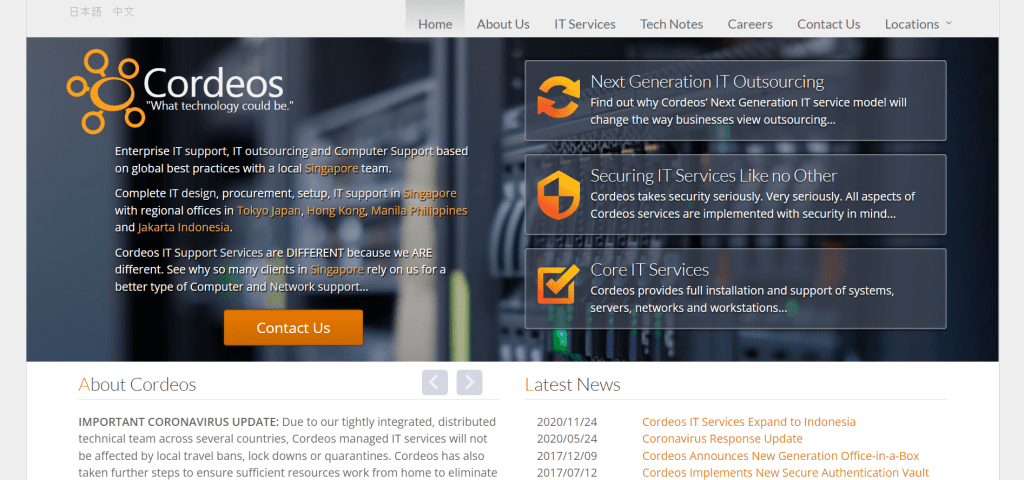Click the tagline "What technology could be."
This screenshot has width=1024, height=480.
tap(219, 106)
